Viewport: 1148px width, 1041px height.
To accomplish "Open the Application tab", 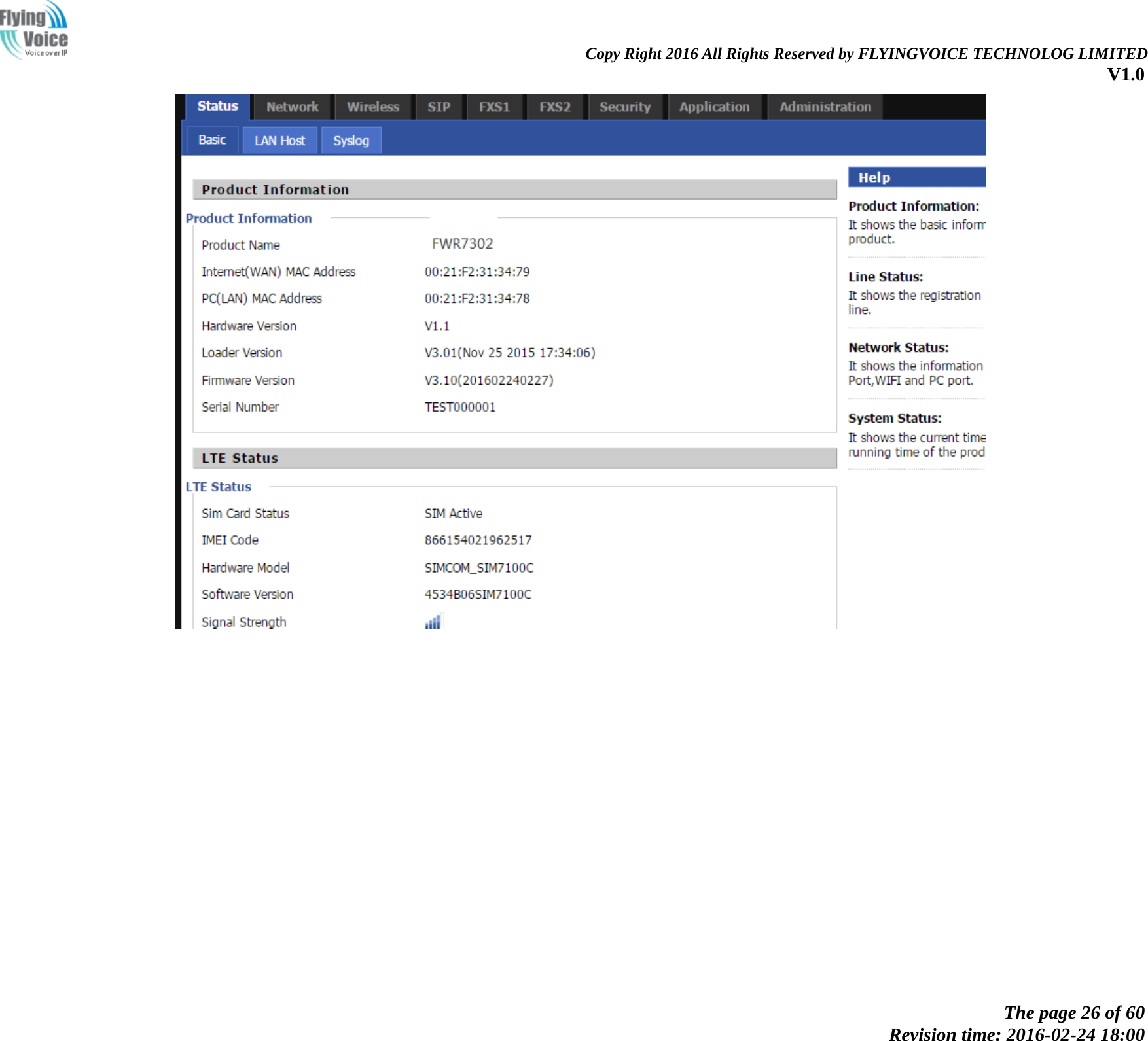I will pyautogui.click(x=715, y=107).
